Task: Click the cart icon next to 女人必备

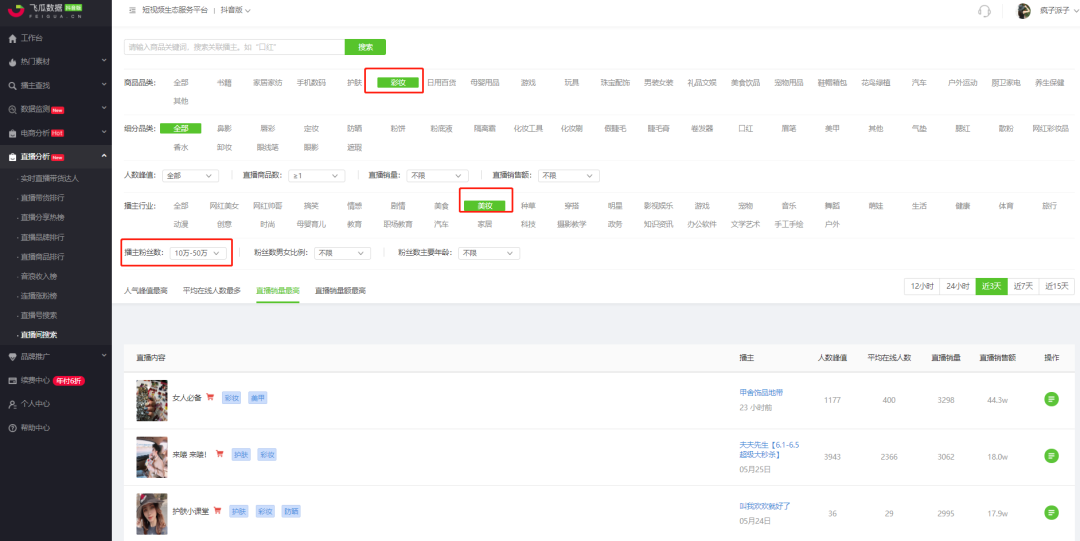Action: [x=210, y=397]
